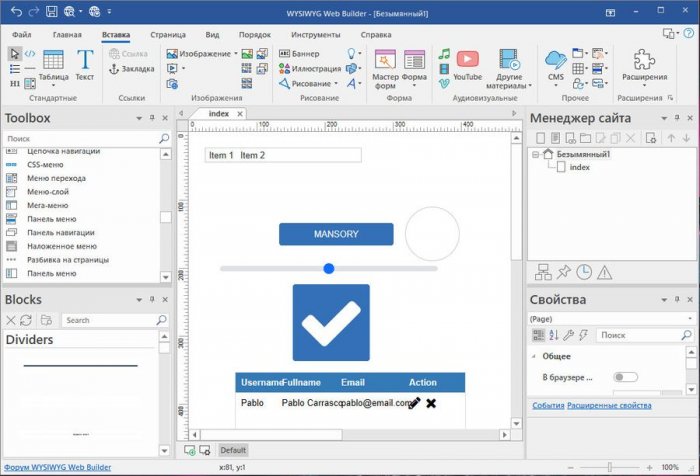Collapse the Безымянный1 tree node
The width and height of the screenshot is (700, 476).
tap(536, 155)
